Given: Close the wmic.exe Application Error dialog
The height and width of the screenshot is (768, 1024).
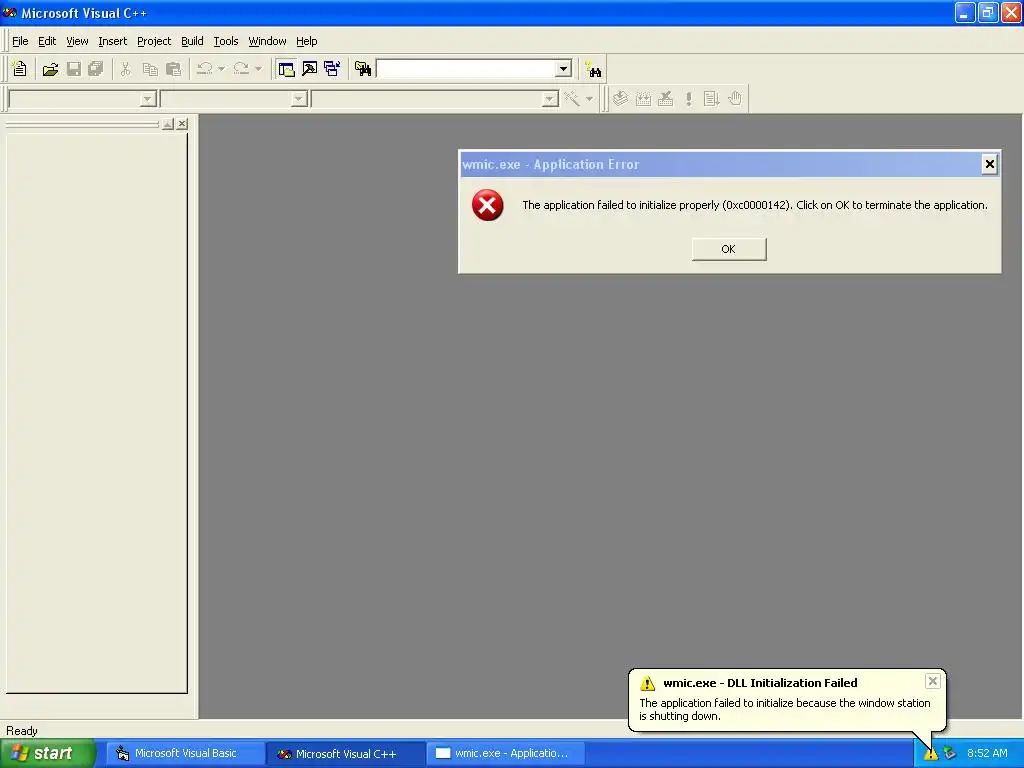Looking at the screenshot, I should point(989,165).
